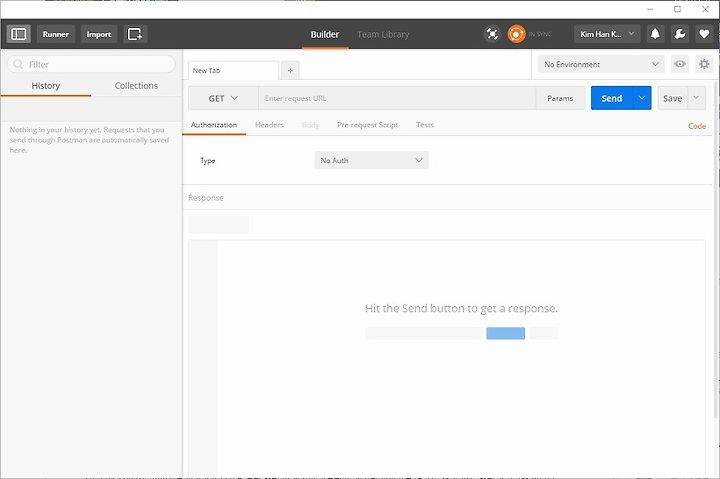Expand the Send button dropdown arrow
Image resolution: width=720 pixels, height=479 pixels.
(642, 98)
